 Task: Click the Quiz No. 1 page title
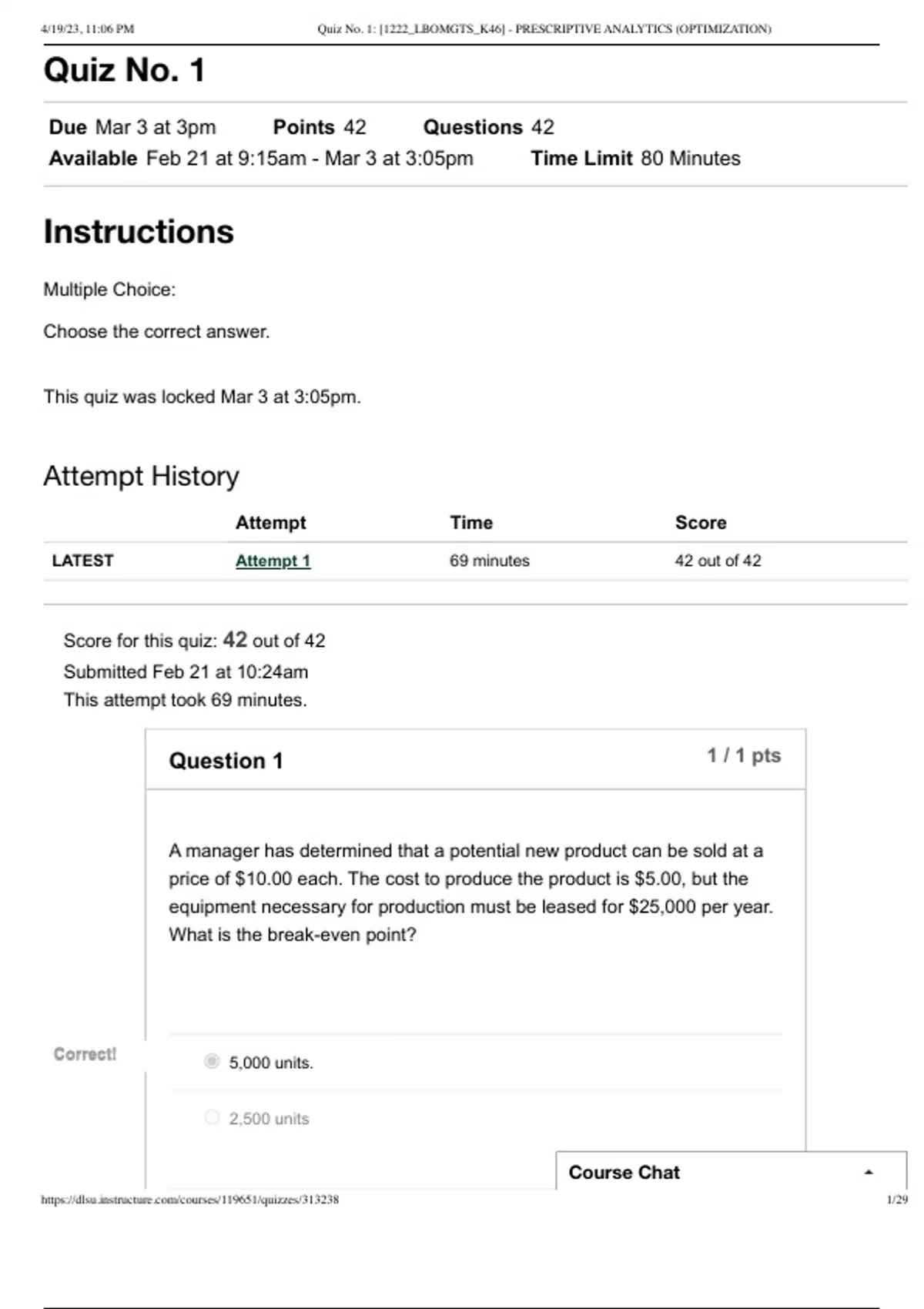[124, 70]
